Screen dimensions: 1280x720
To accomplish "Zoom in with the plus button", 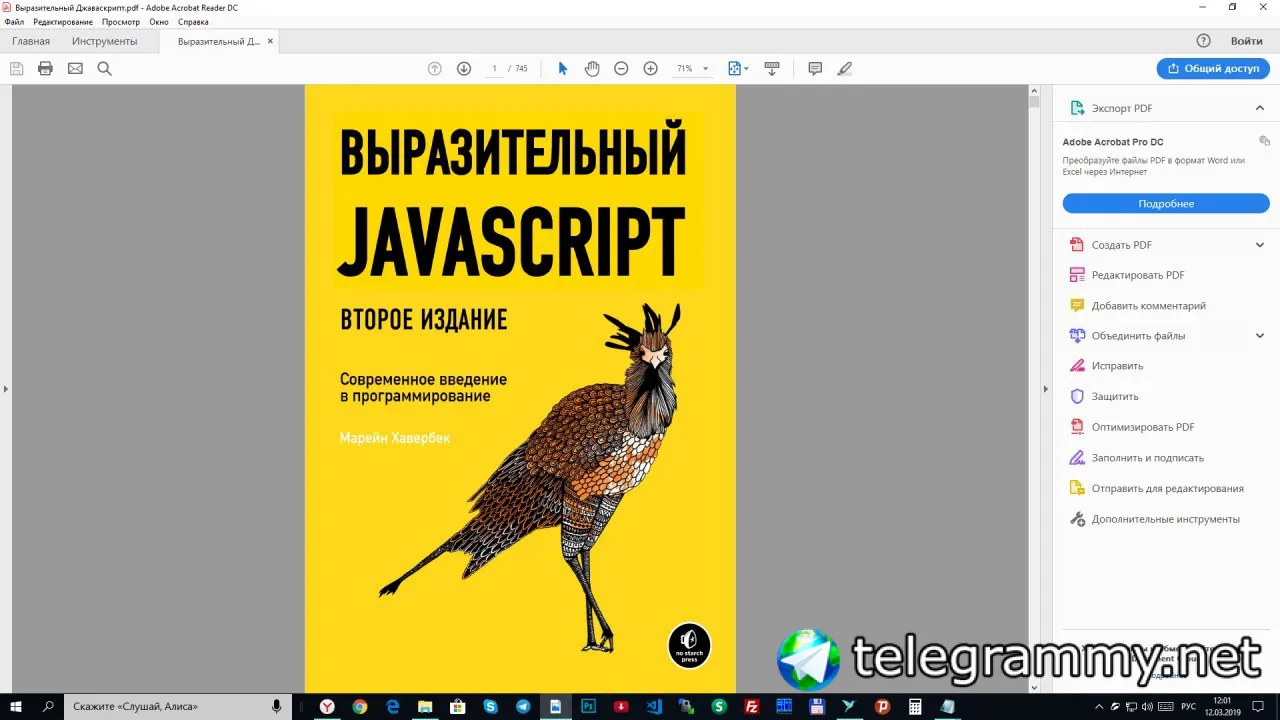I will 650,68.
